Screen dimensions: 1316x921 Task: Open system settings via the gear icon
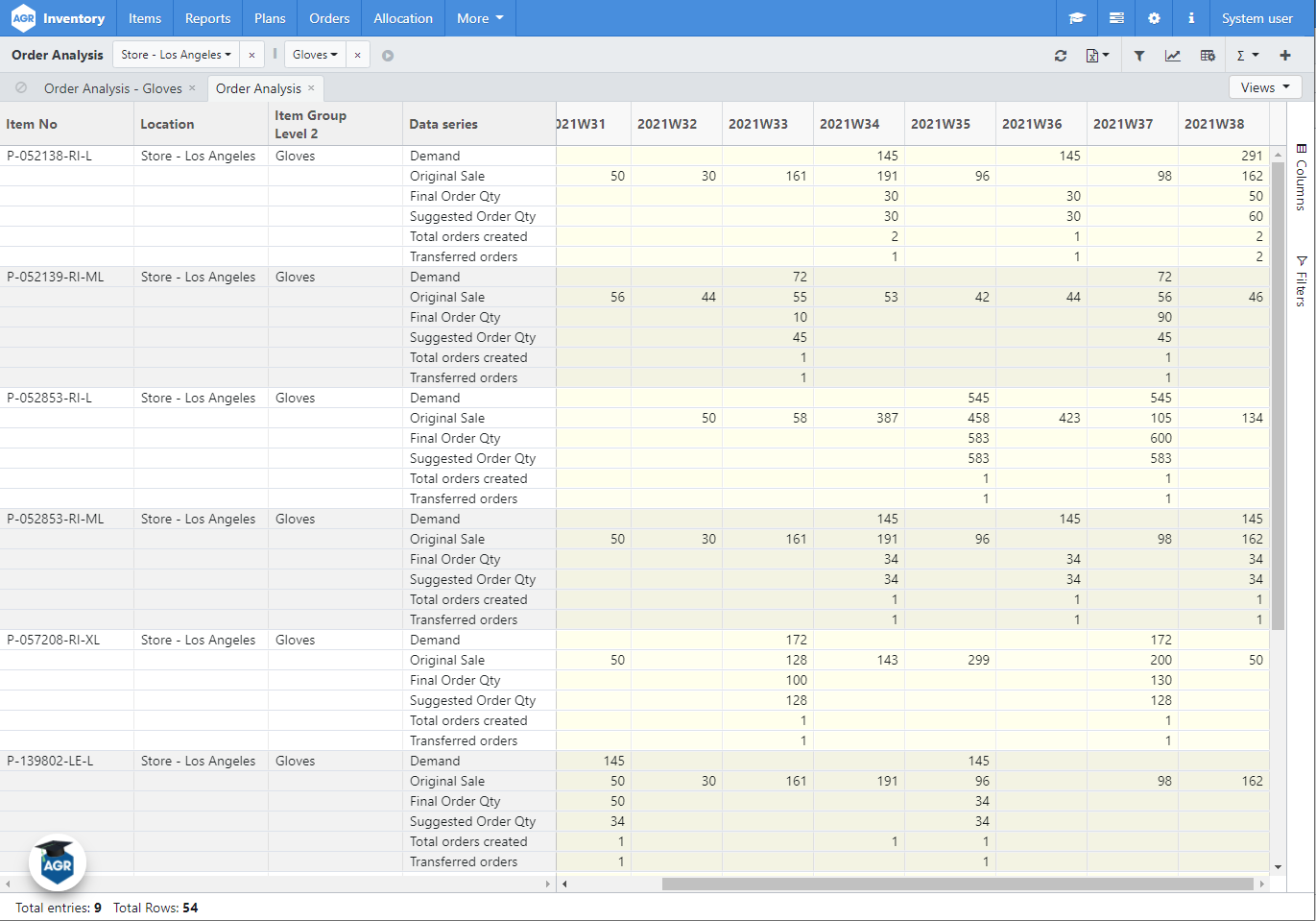tap(1154, 17)
